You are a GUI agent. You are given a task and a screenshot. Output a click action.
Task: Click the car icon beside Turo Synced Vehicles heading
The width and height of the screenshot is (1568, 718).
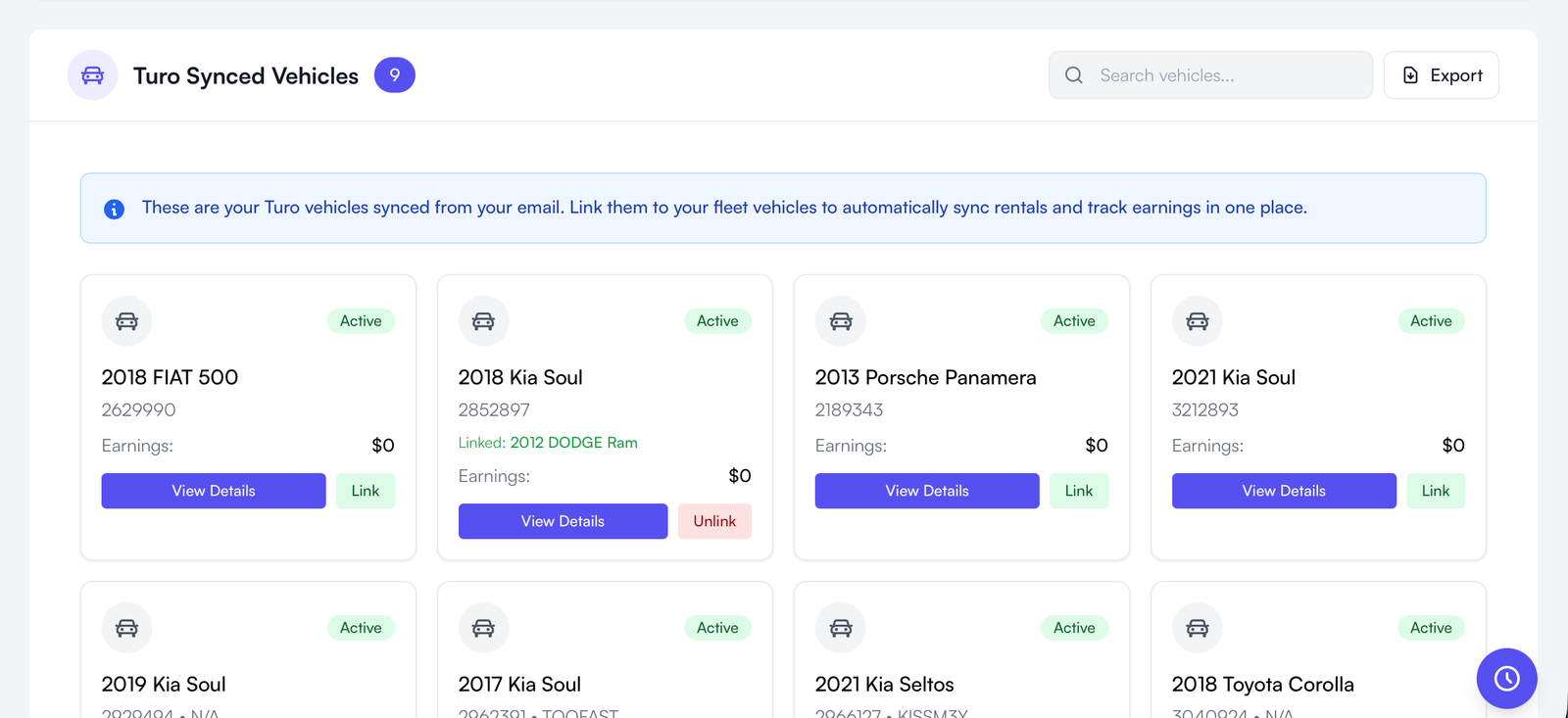(91, 74)
